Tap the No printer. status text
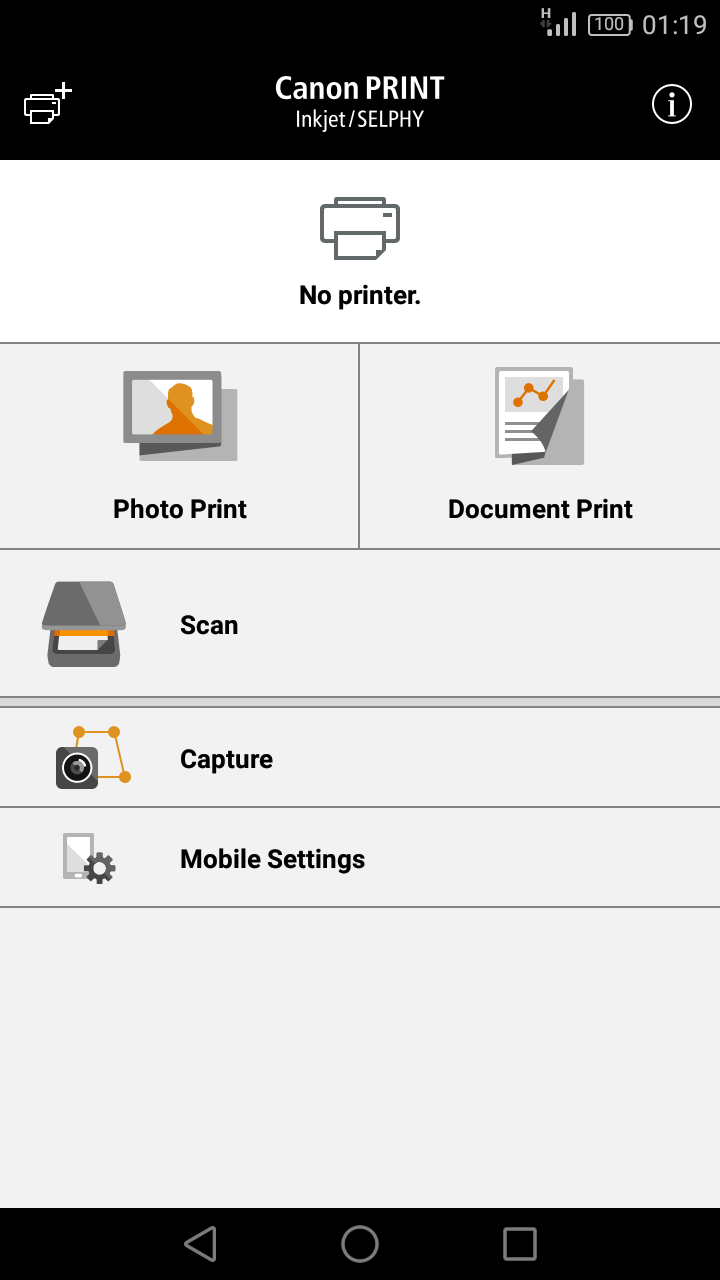 tap(360, 295)
